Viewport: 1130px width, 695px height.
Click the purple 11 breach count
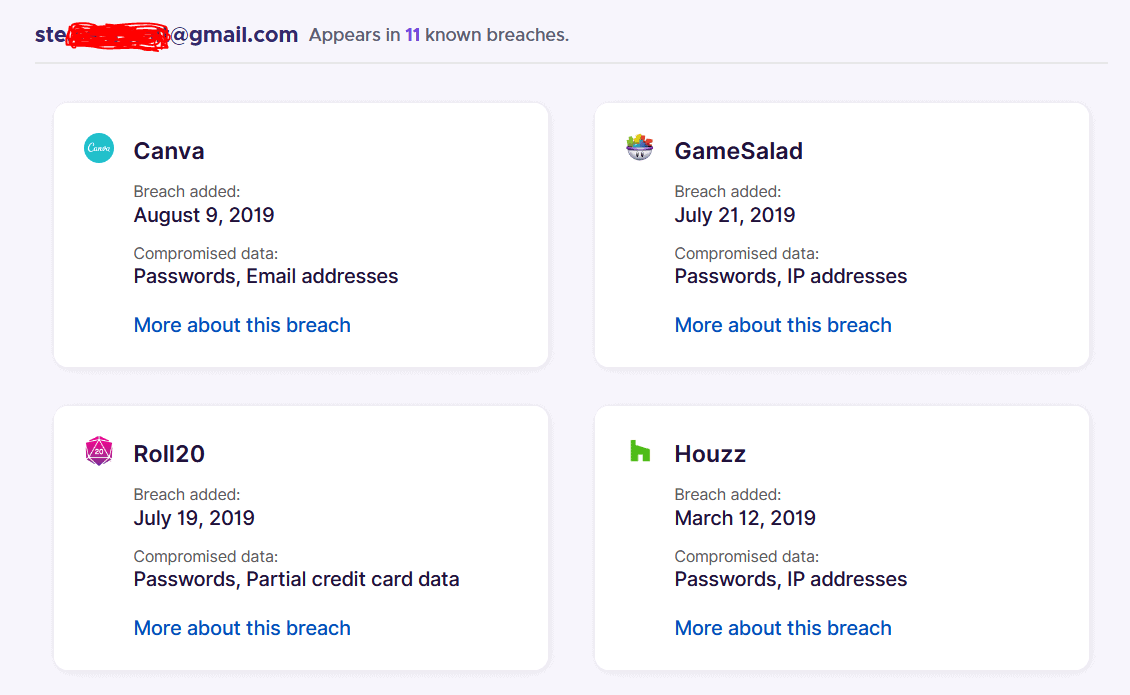point(412,35)
